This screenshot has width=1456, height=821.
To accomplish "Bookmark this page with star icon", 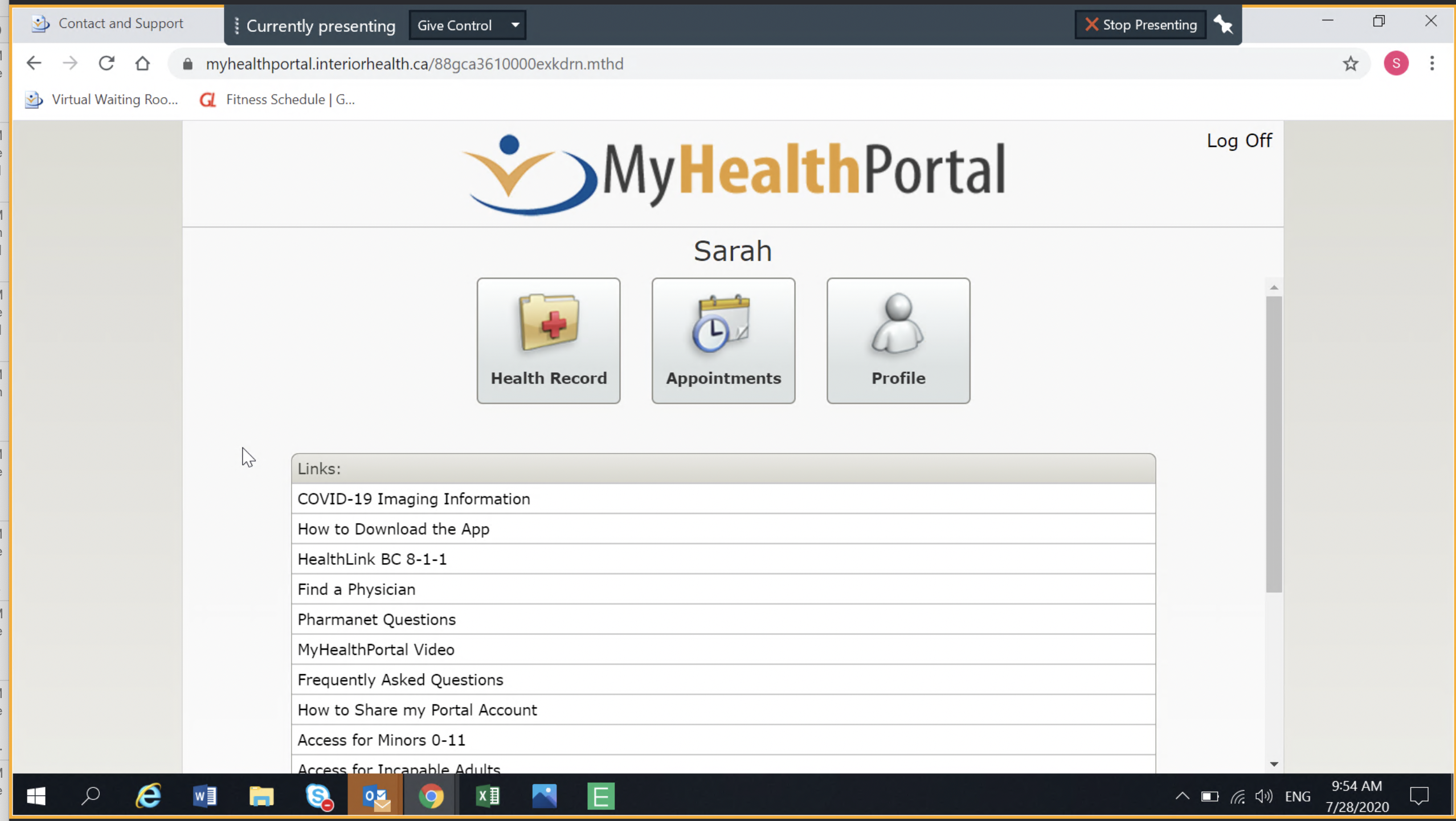I will click(x=1350, y=64).
